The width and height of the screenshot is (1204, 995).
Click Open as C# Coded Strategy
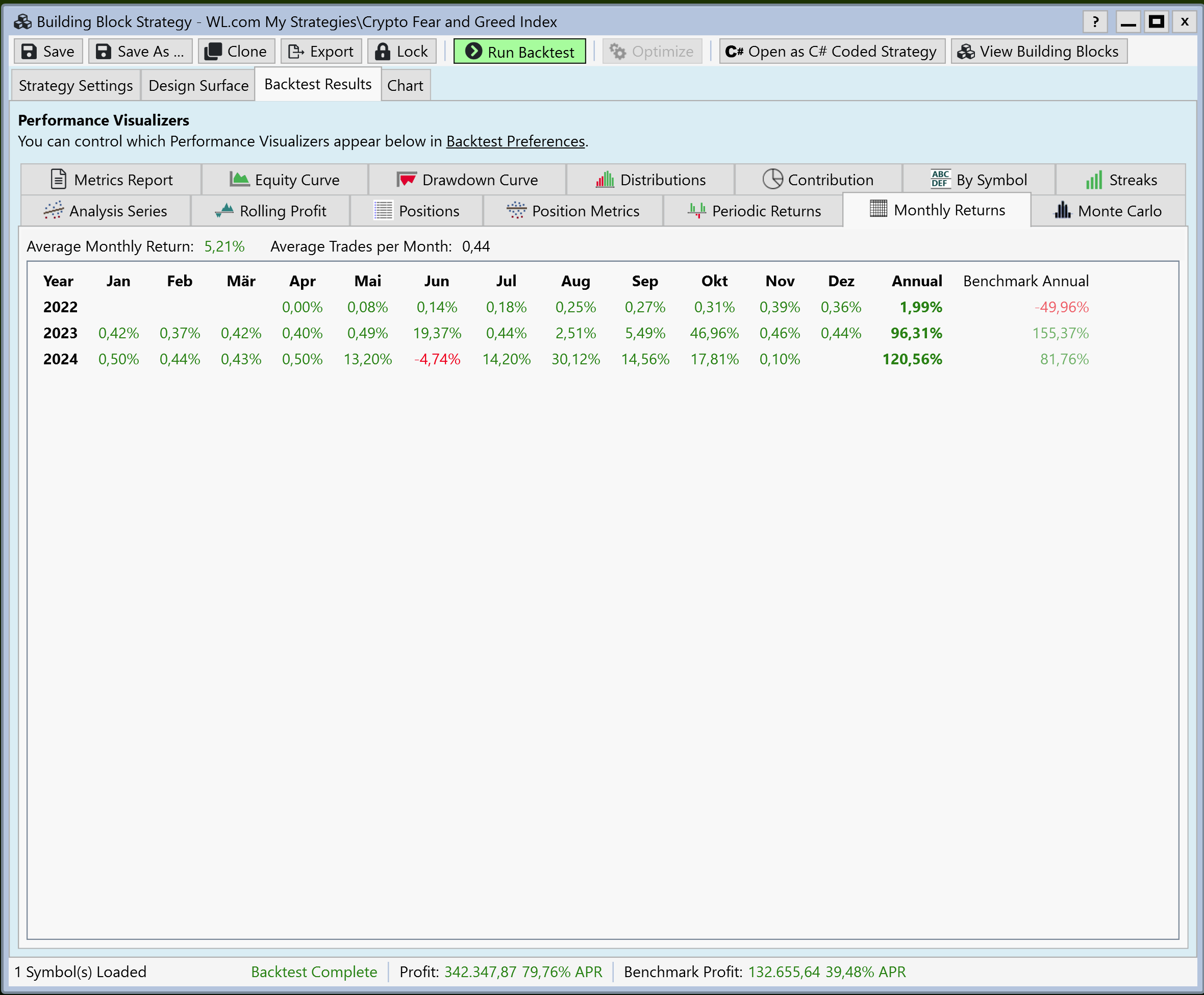[x=832, y=52]
